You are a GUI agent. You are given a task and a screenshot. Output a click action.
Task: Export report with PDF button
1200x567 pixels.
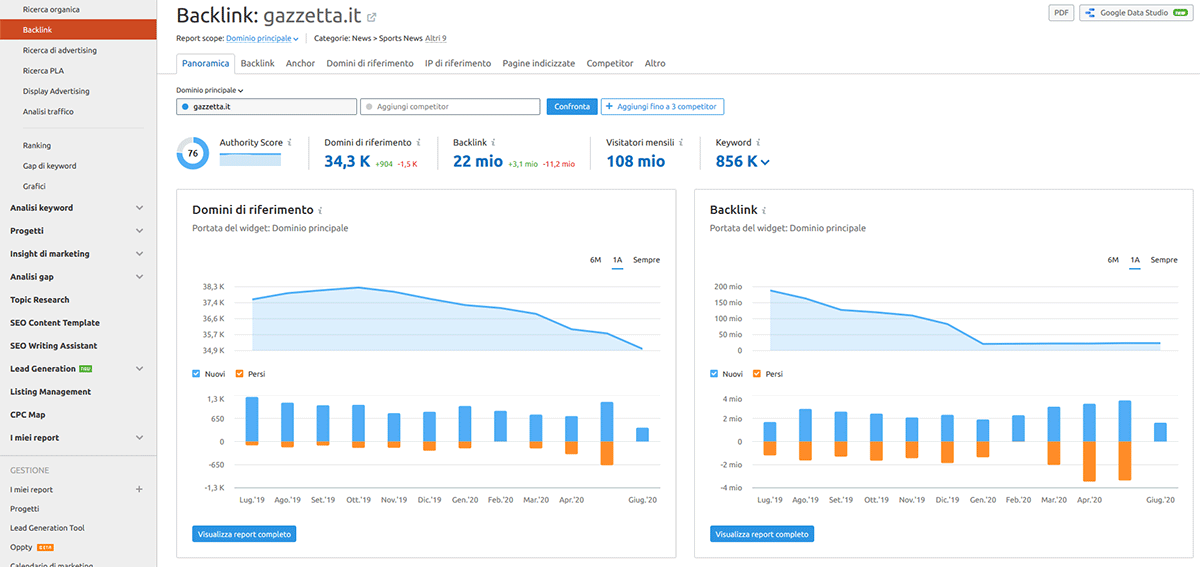1060,13
